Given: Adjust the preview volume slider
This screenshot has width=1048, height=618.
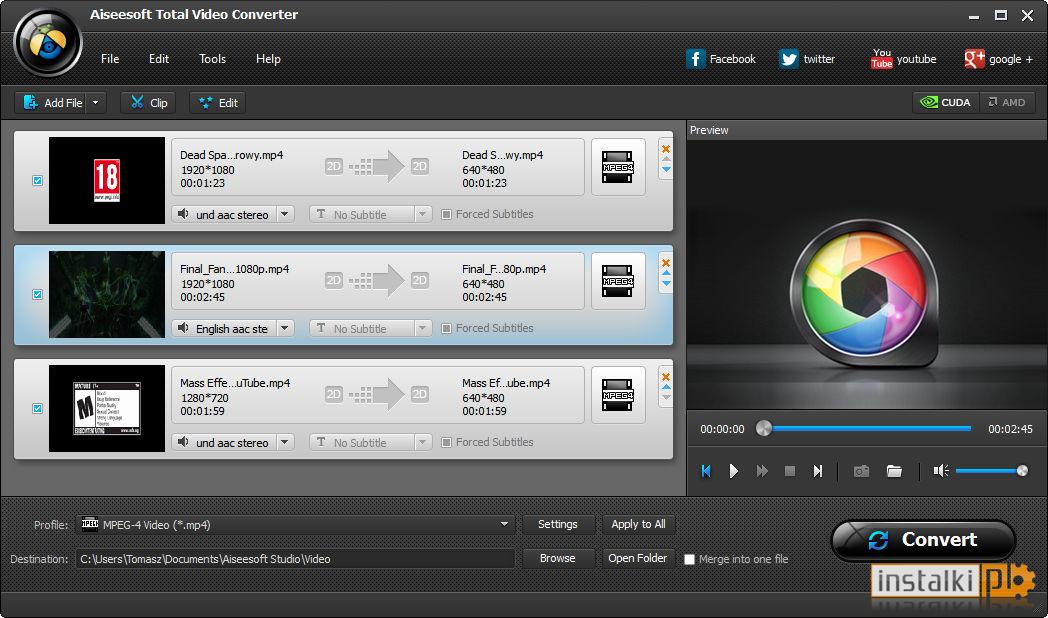Looking at the screenshot, I should 992,471.
